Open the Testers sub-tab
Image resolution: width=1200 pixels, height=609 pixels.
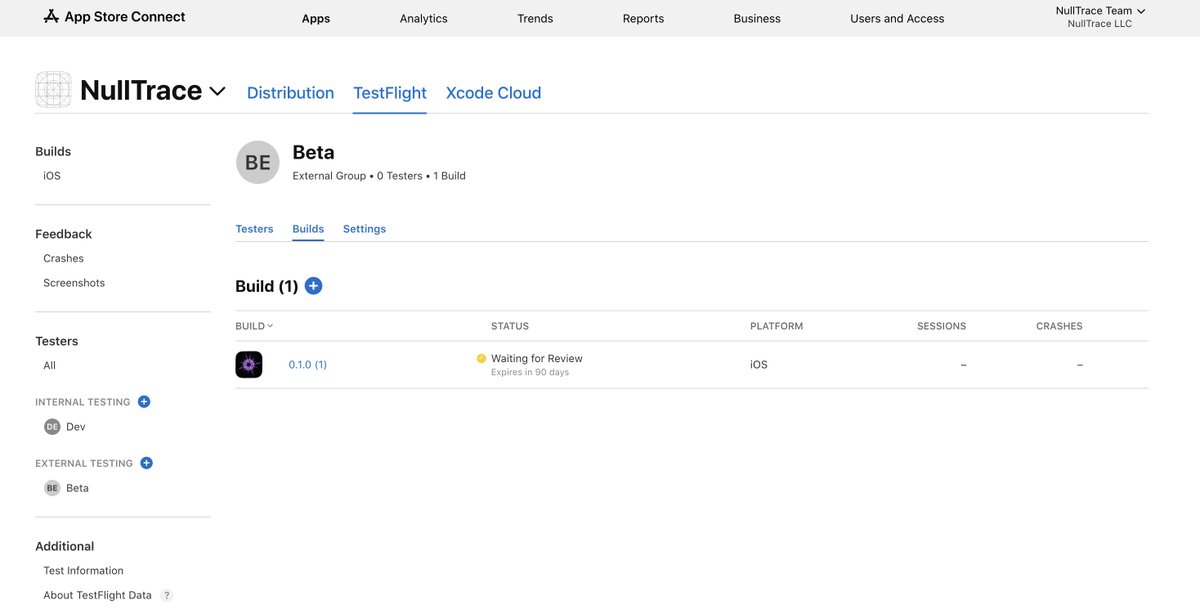pos(254,229)
